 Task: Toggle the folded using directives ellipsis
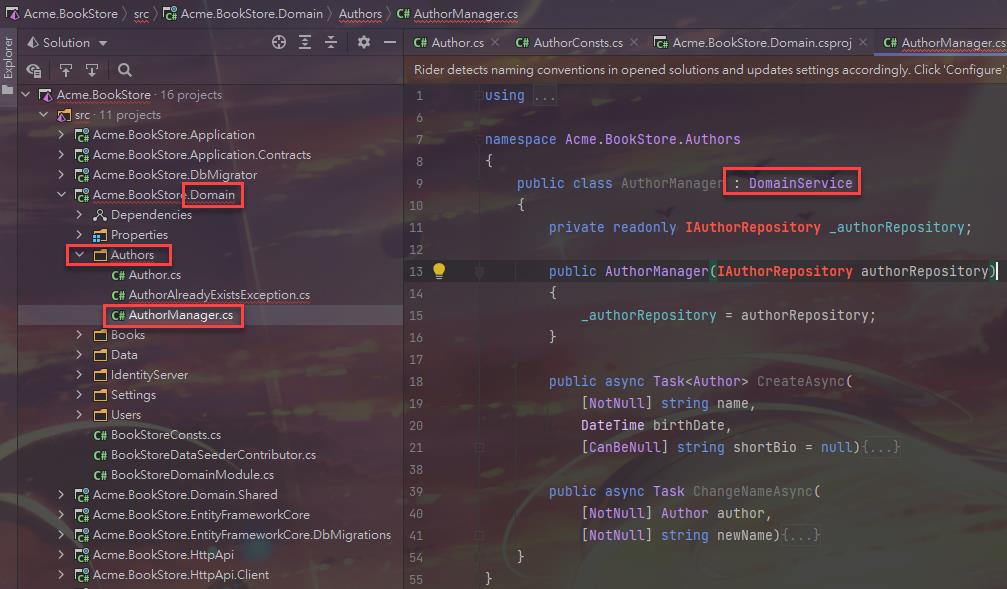[544, 95]
